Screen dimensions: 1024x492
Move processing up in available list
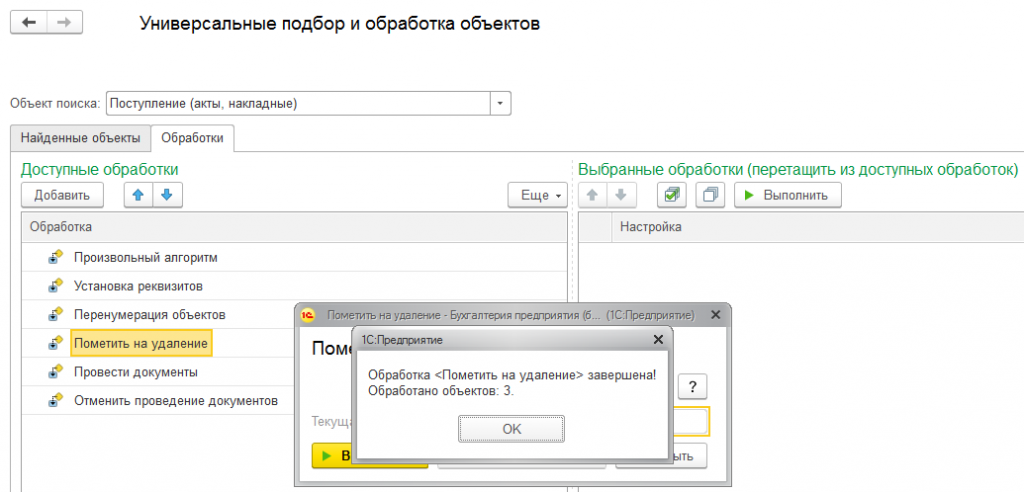tap(138, 195)
